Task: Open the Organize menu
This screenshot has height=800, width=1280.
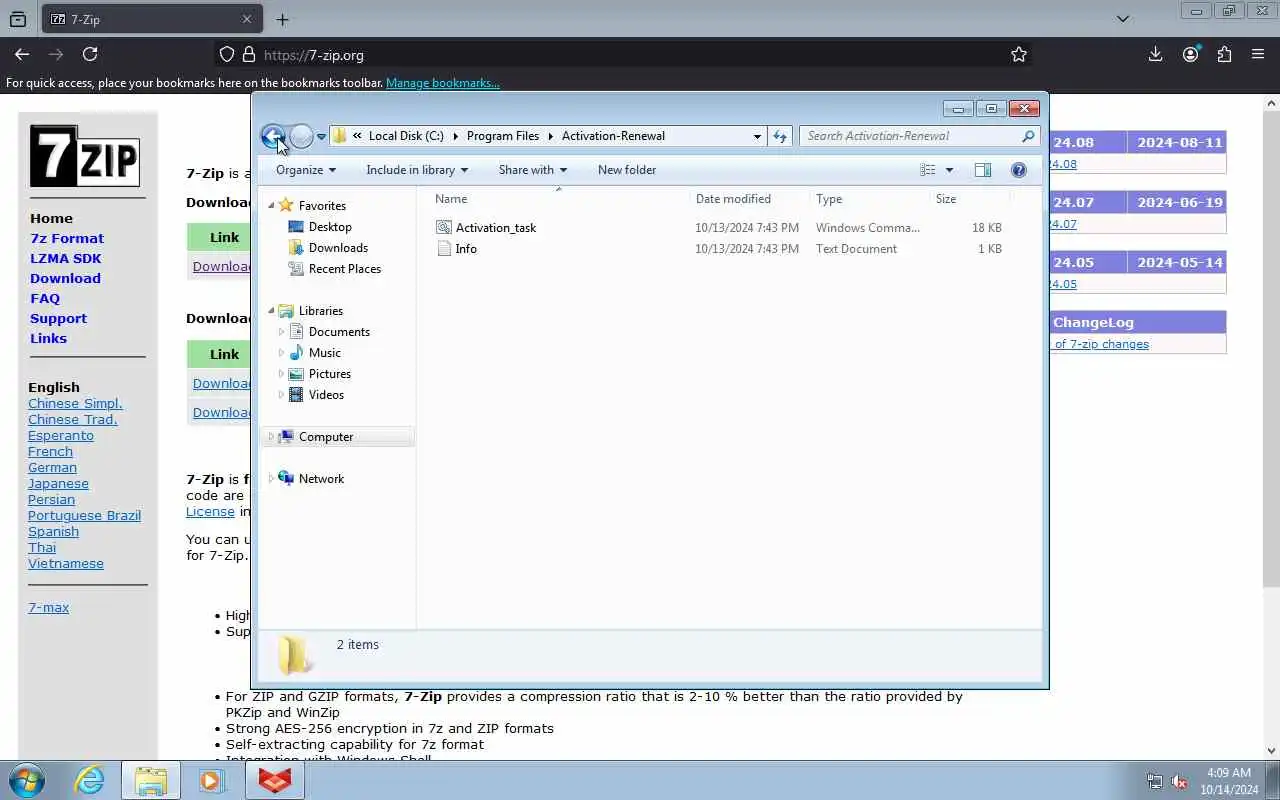Action: click(306, 170)
